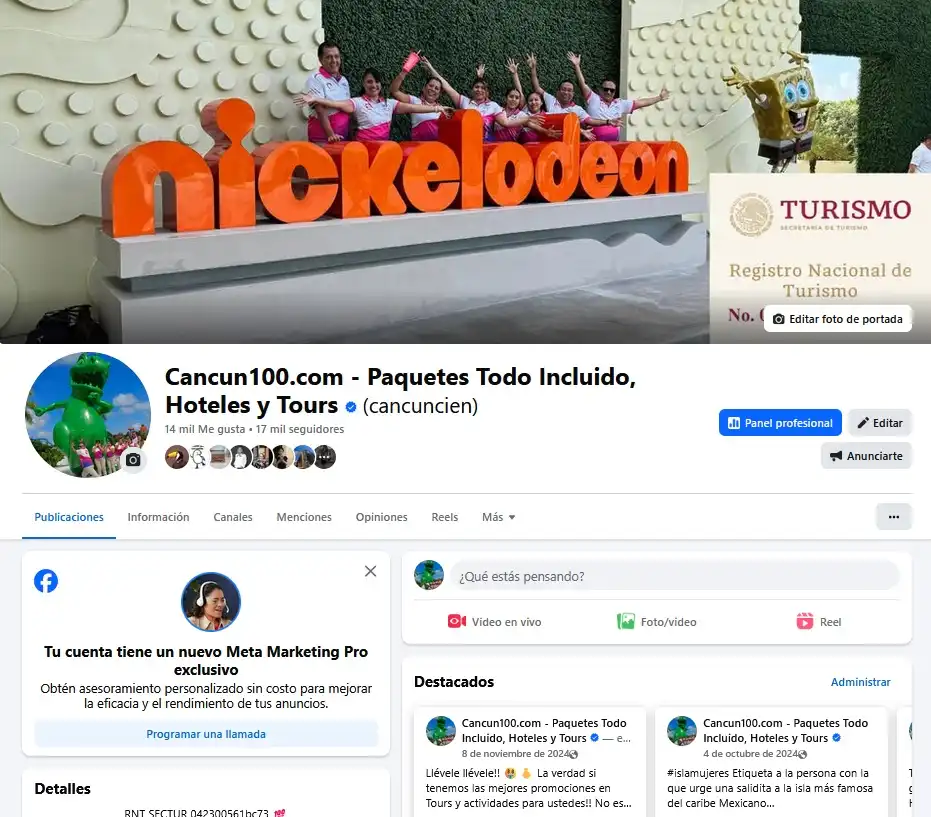Open the Panel profesional dashboard
The height and width of the screenshot is (817, 931).
[x=780, y=423]
